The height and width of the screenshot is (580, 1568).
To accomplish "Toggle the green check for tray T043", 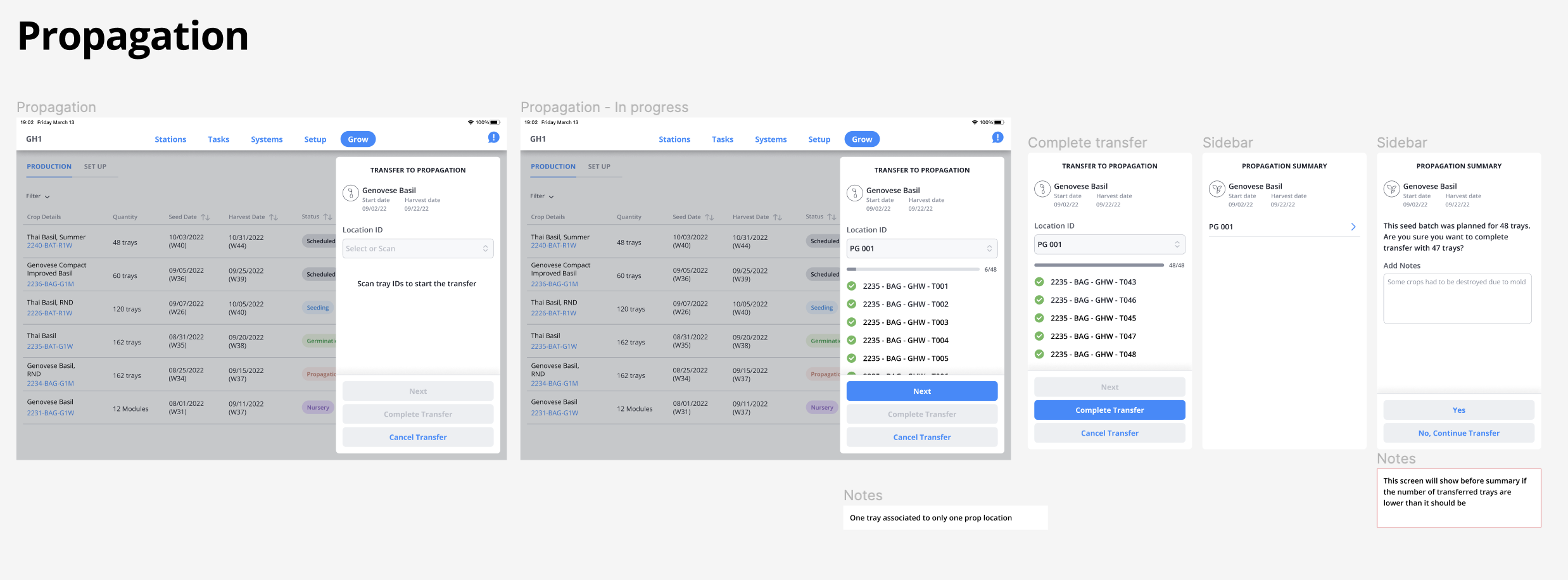I will coord(1039,282).
